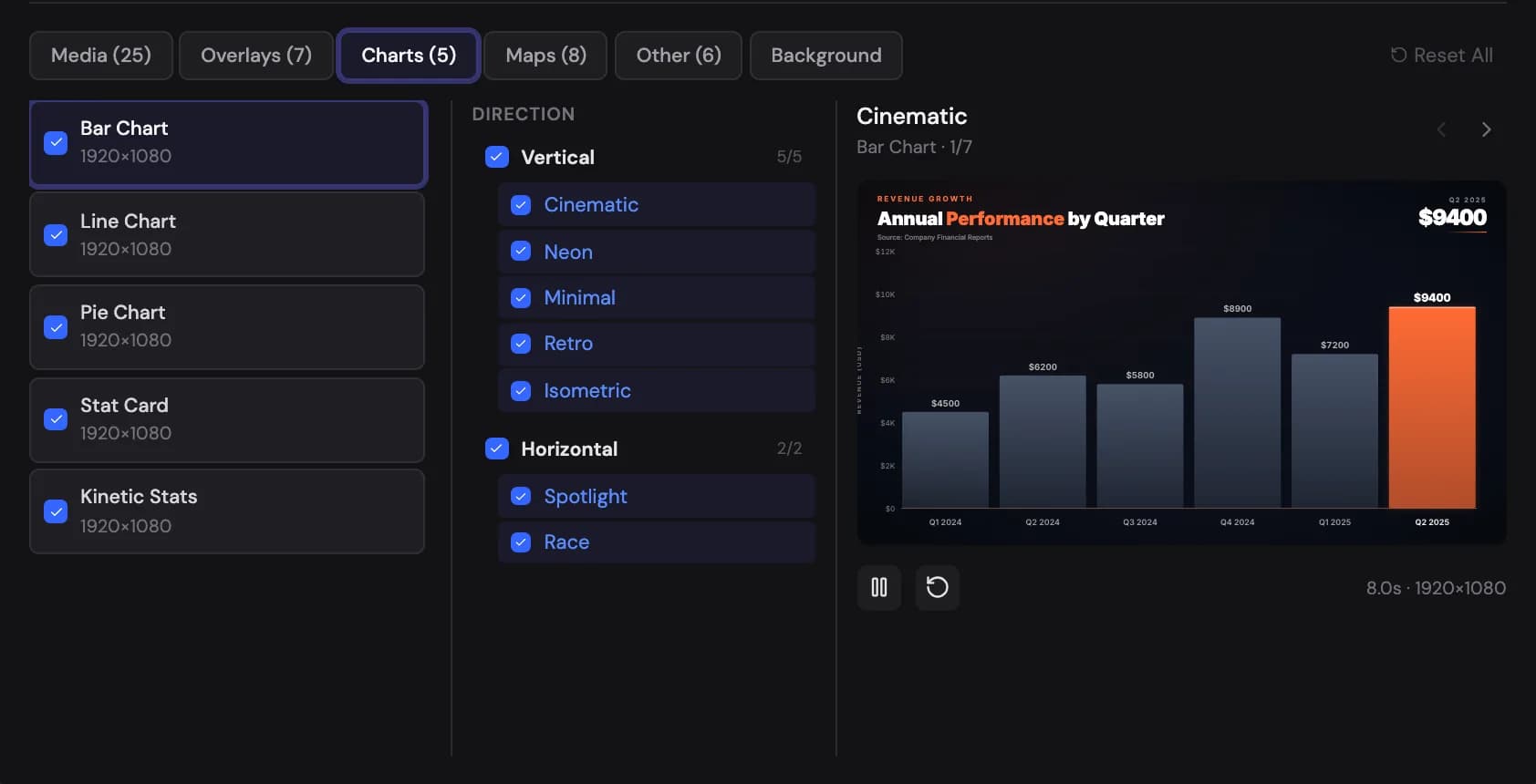Uncheck the Spotlight style checkbox
Screen dimensions: 1536x784
[521, 496]
